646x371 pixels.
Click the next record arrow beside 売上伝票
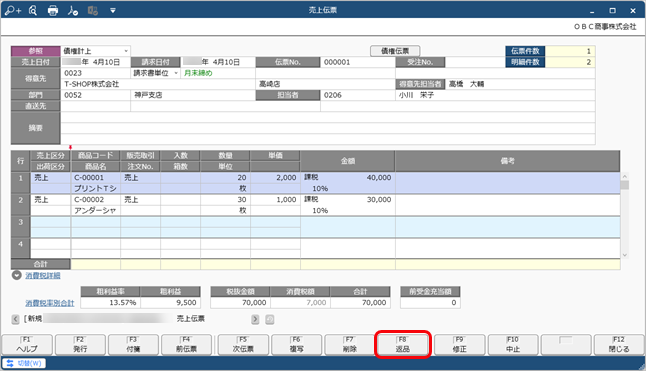(255, 319)
